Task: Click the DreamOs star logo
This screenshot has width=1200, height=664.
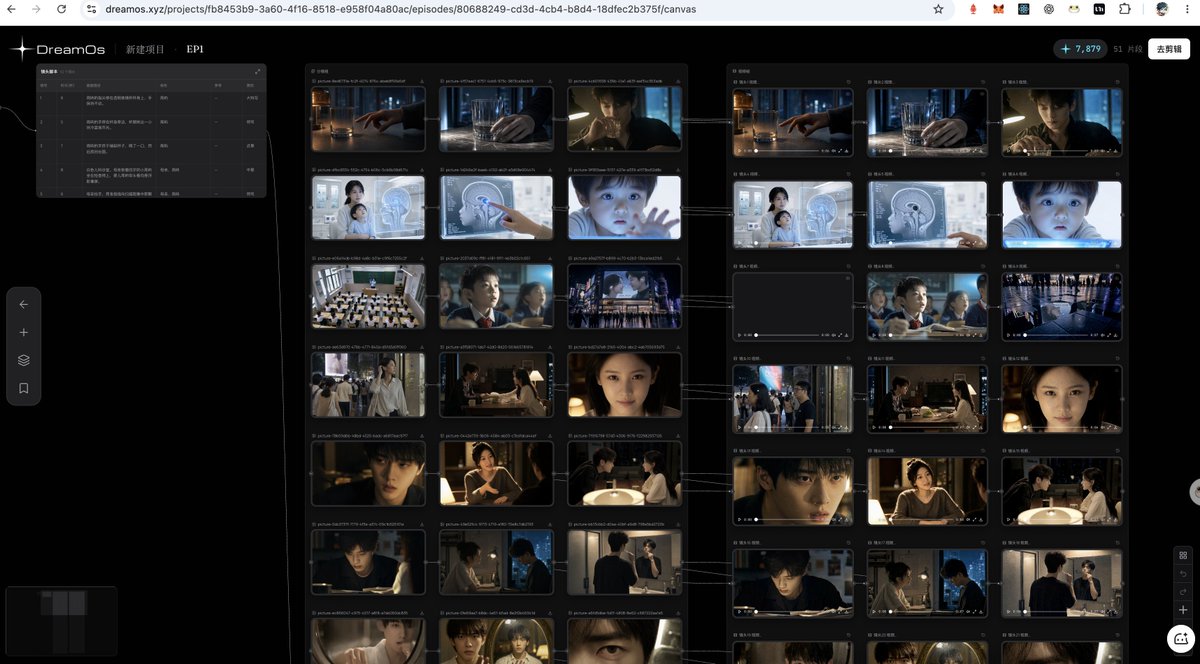Action: [x=22, y=48]
